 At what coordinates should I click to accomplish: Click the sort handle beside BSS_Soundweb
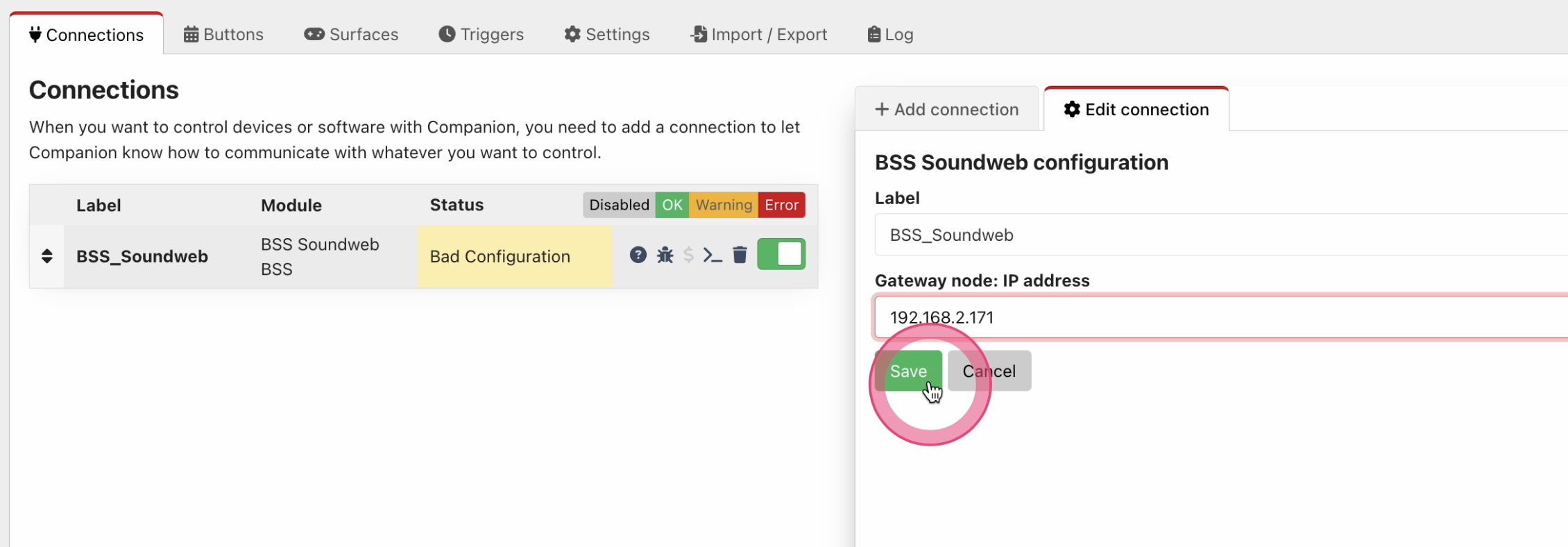coord(47,256)
